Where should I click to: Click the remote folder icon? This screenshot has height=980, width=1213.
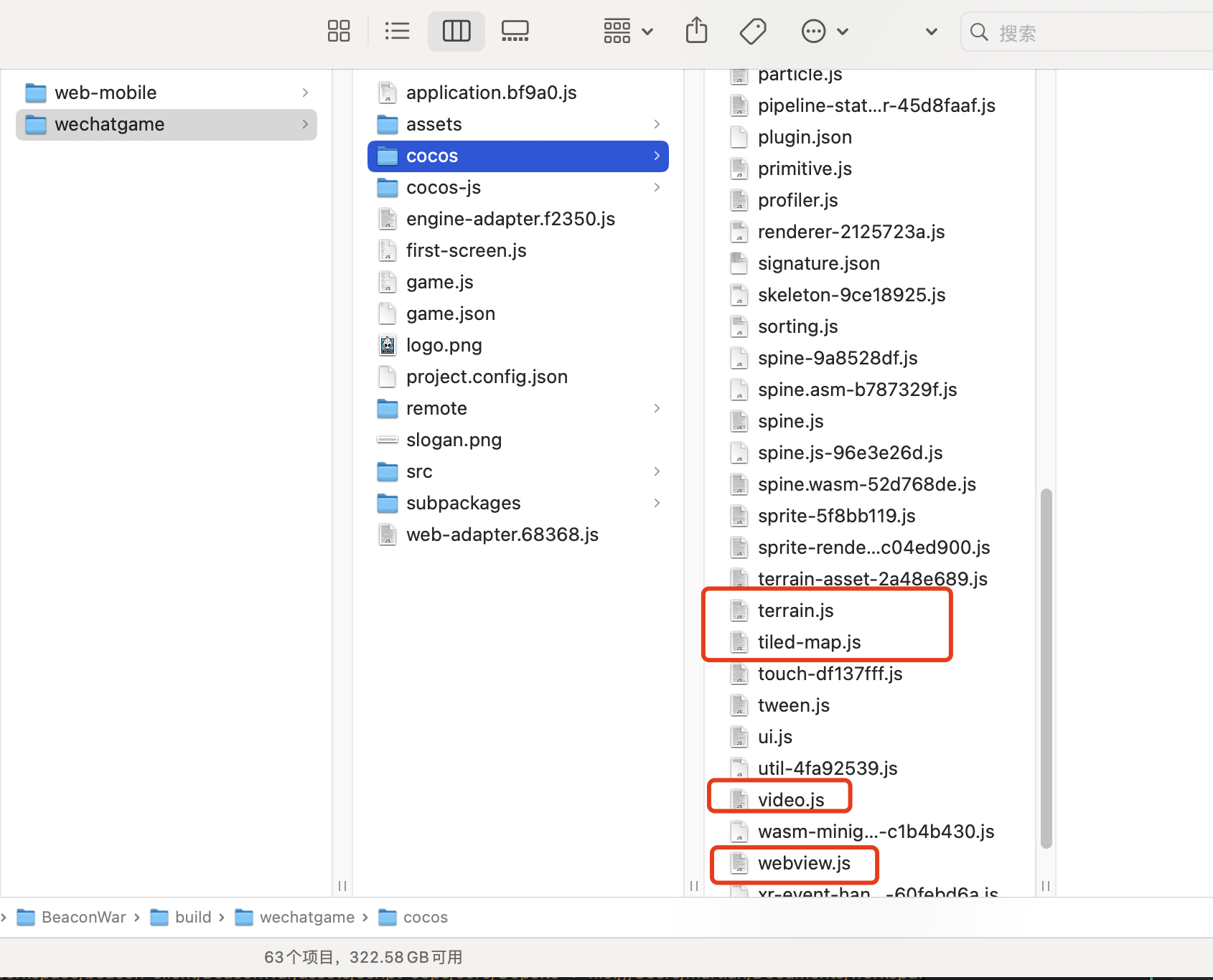pyautogui.click(x=388, y=408)
